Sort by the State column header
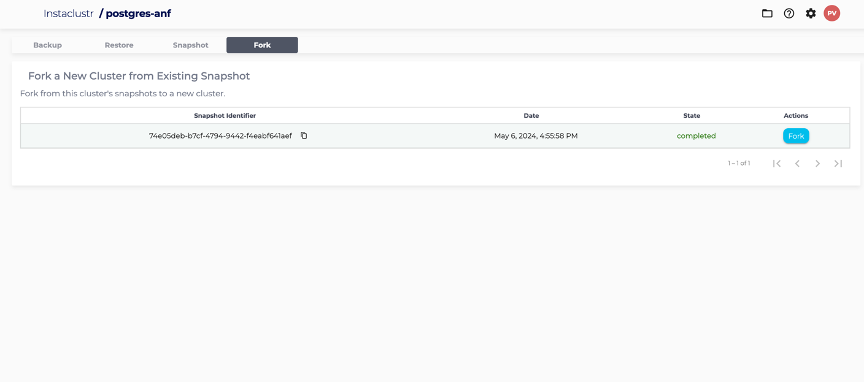Screen dimensions: 864x382 692,116
